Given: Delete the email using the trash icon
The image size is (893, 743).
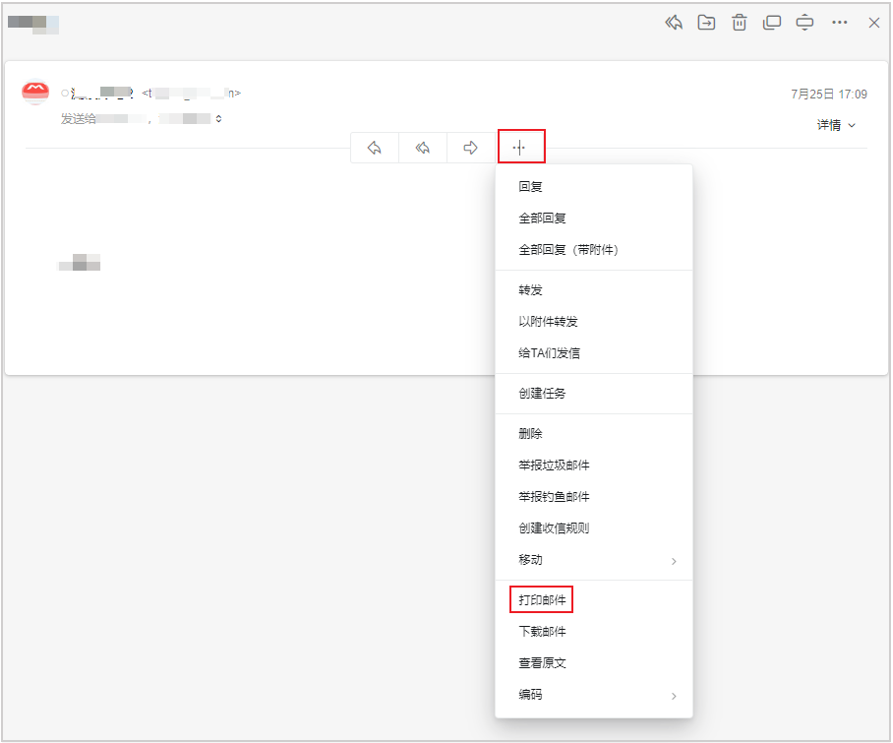Looking at the screenshot, I should click(739, 22).
